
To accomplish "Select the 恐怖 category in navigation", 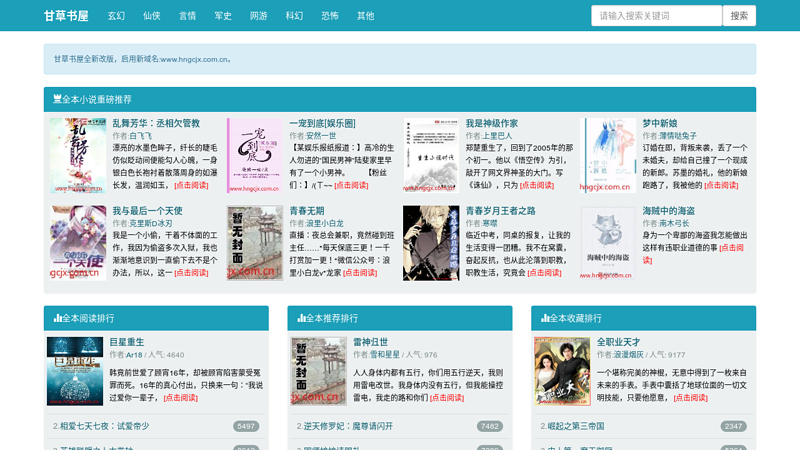I will (330, 16).
